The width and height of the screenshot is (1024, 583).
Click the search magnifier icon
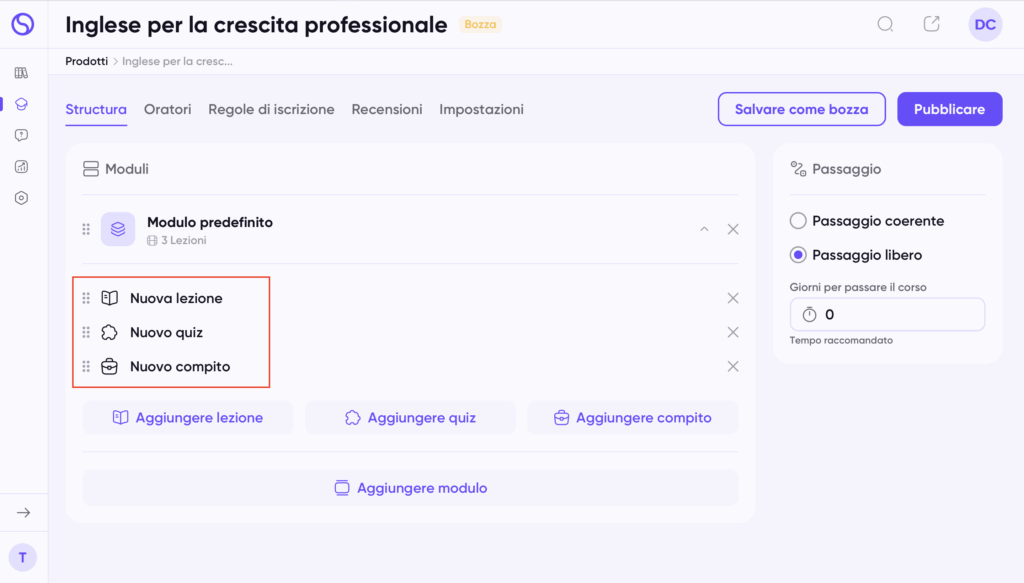point(885,24)
